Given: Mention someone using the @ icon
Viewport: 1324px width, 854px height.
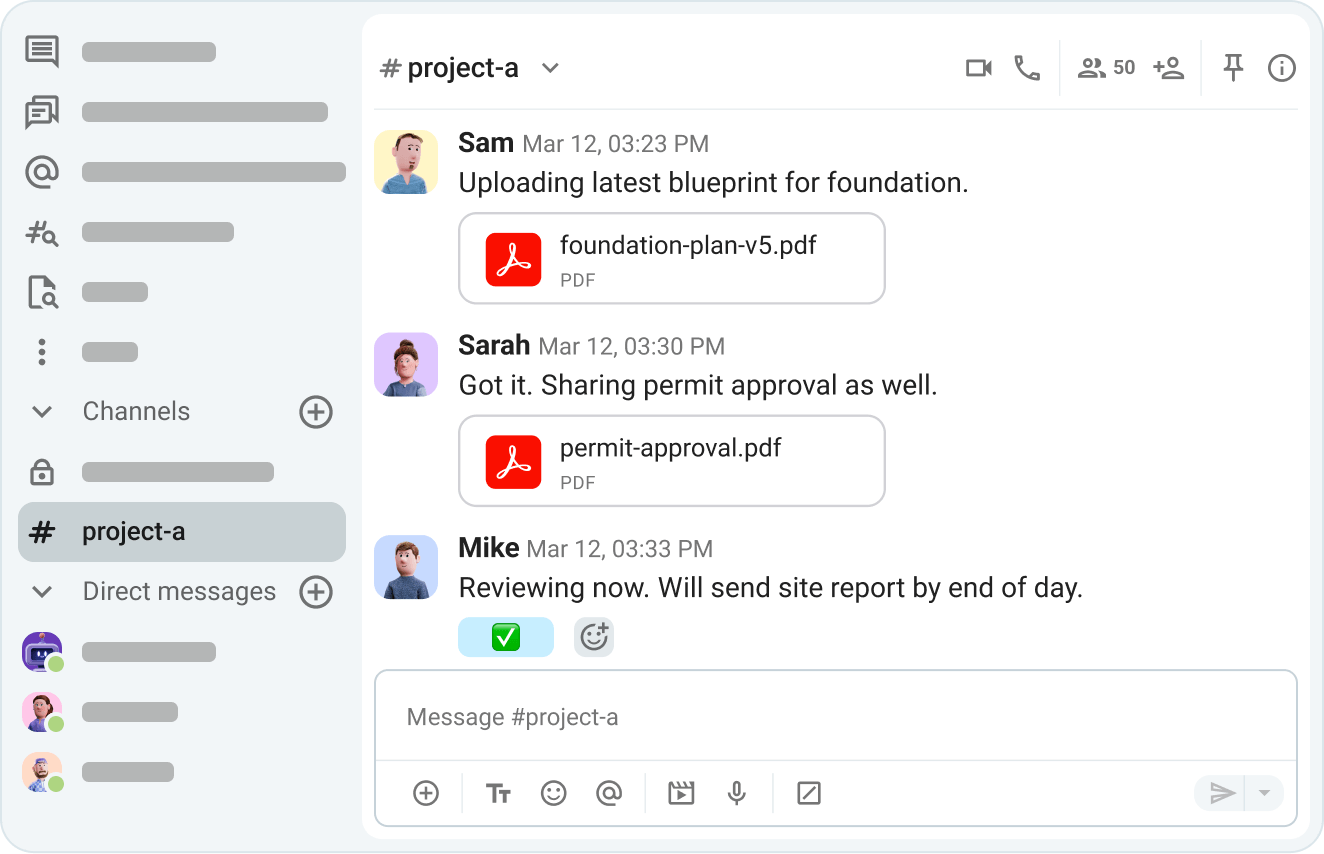Looking at the screenshot, I should tap(610, 793).
